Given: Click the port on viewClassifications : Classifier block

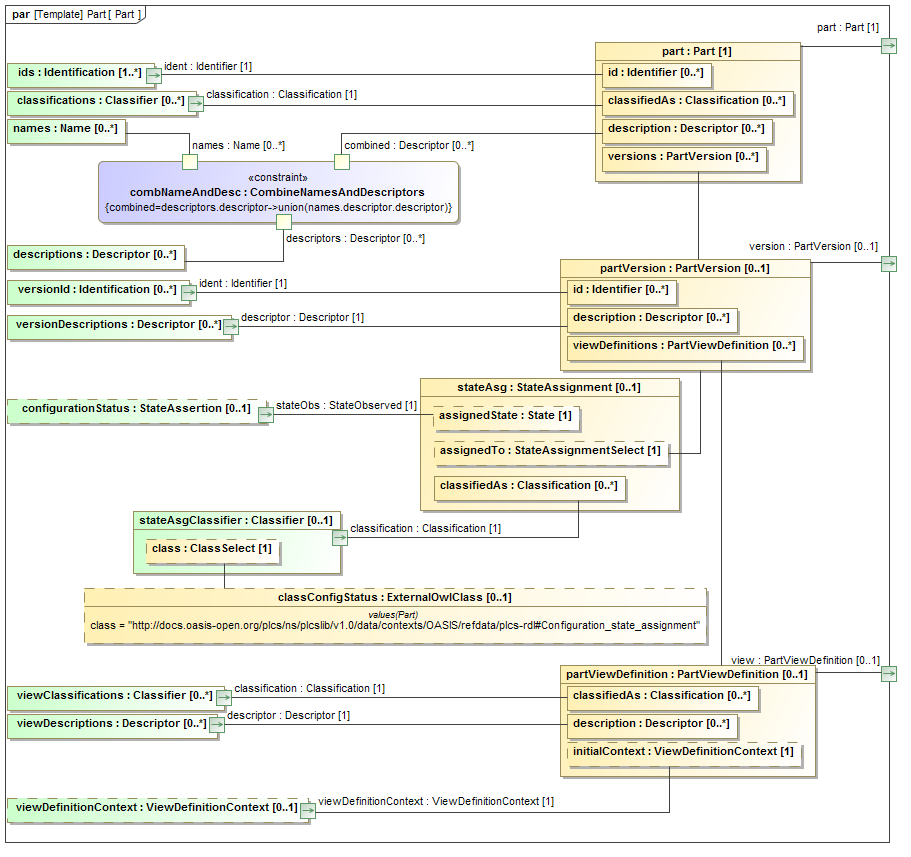Looking at the screenshot, I should (224, 698).
